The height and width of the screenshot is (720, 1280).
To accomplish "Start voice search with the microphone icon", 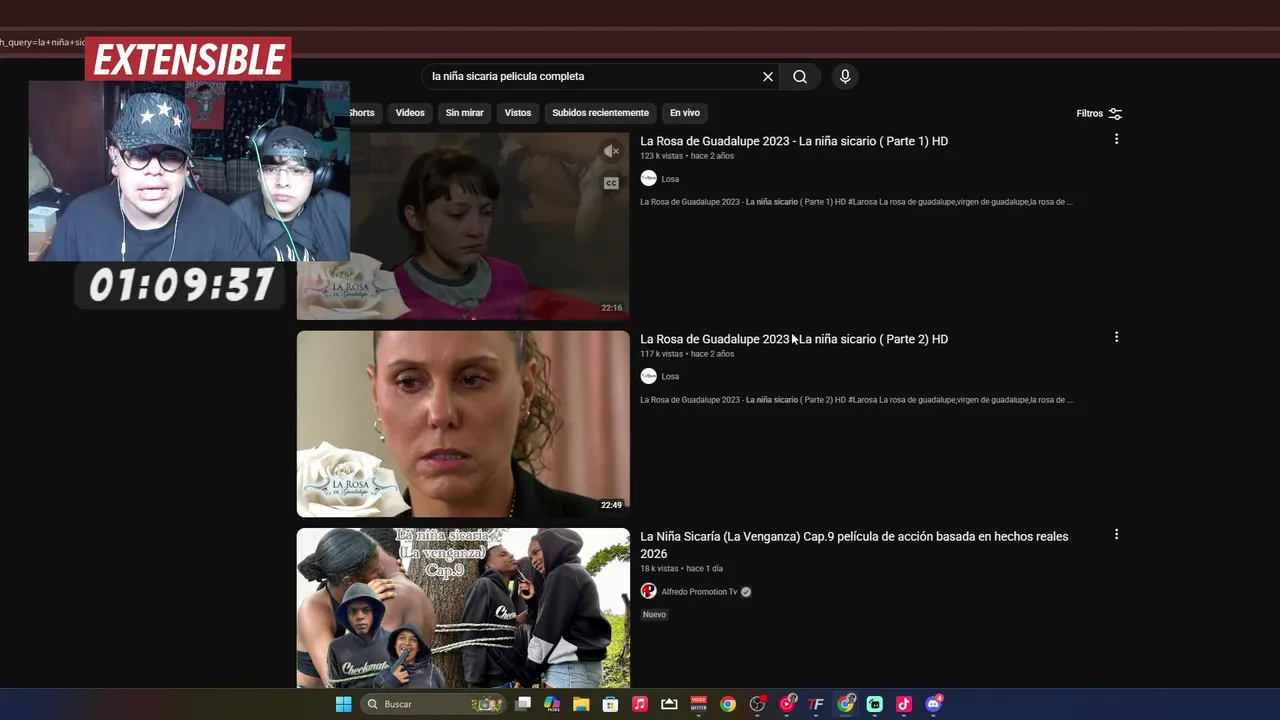I will coord(845,76).
